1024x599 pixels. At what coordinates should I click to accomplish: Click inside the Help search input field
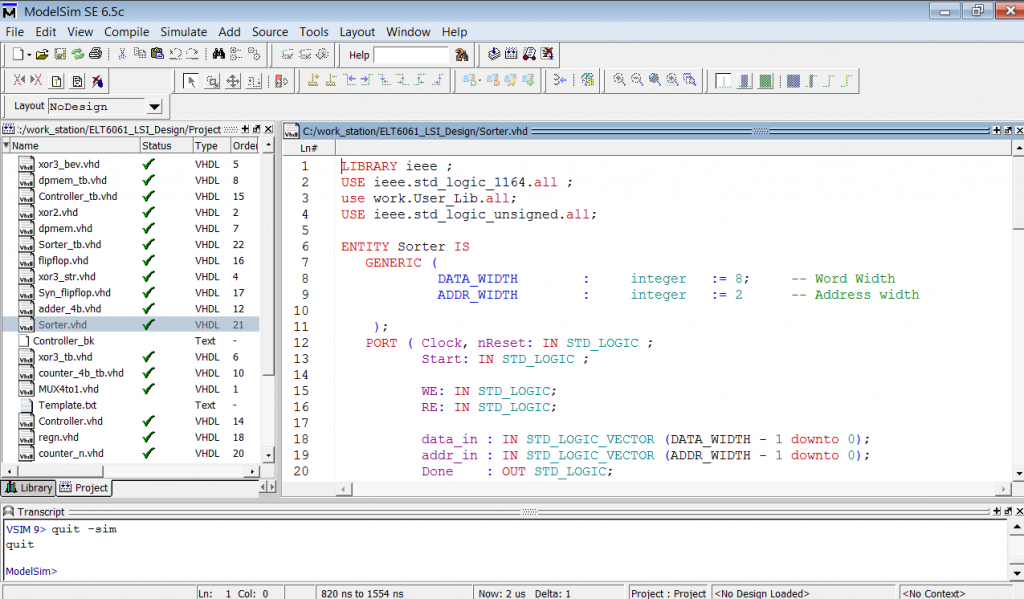411,55
